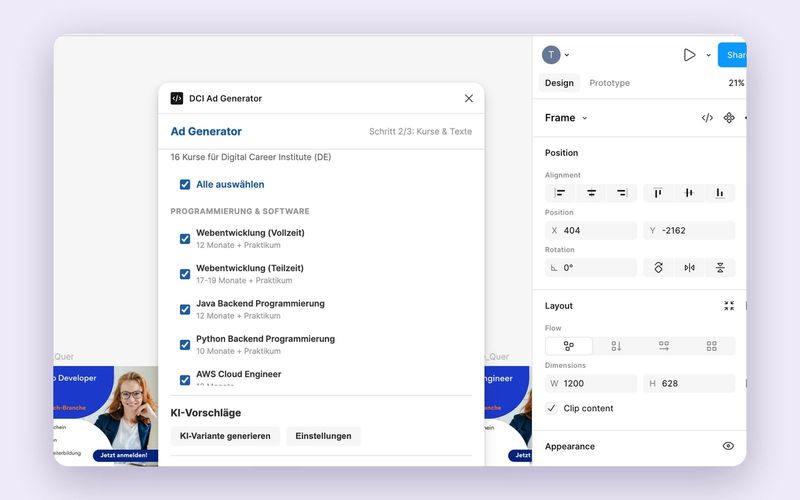Click the 16 Kurse für Digital Career Institute text
The image size is (800, 500).
click(x=251, y=157)
